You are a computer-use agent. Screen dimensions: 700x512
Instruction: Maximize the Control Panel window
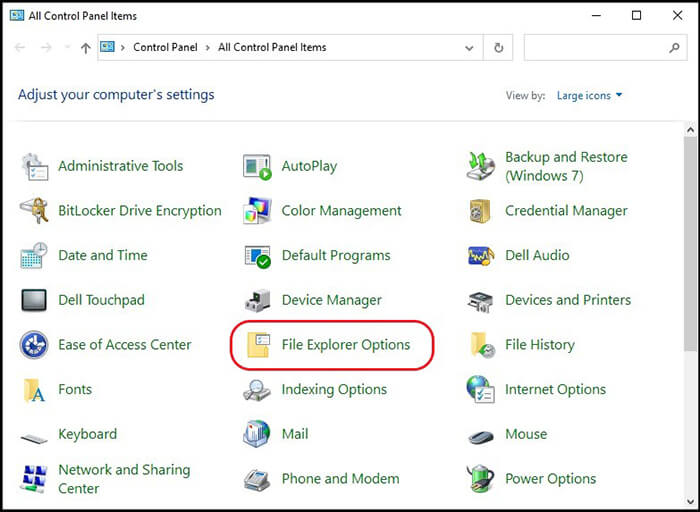637,16
